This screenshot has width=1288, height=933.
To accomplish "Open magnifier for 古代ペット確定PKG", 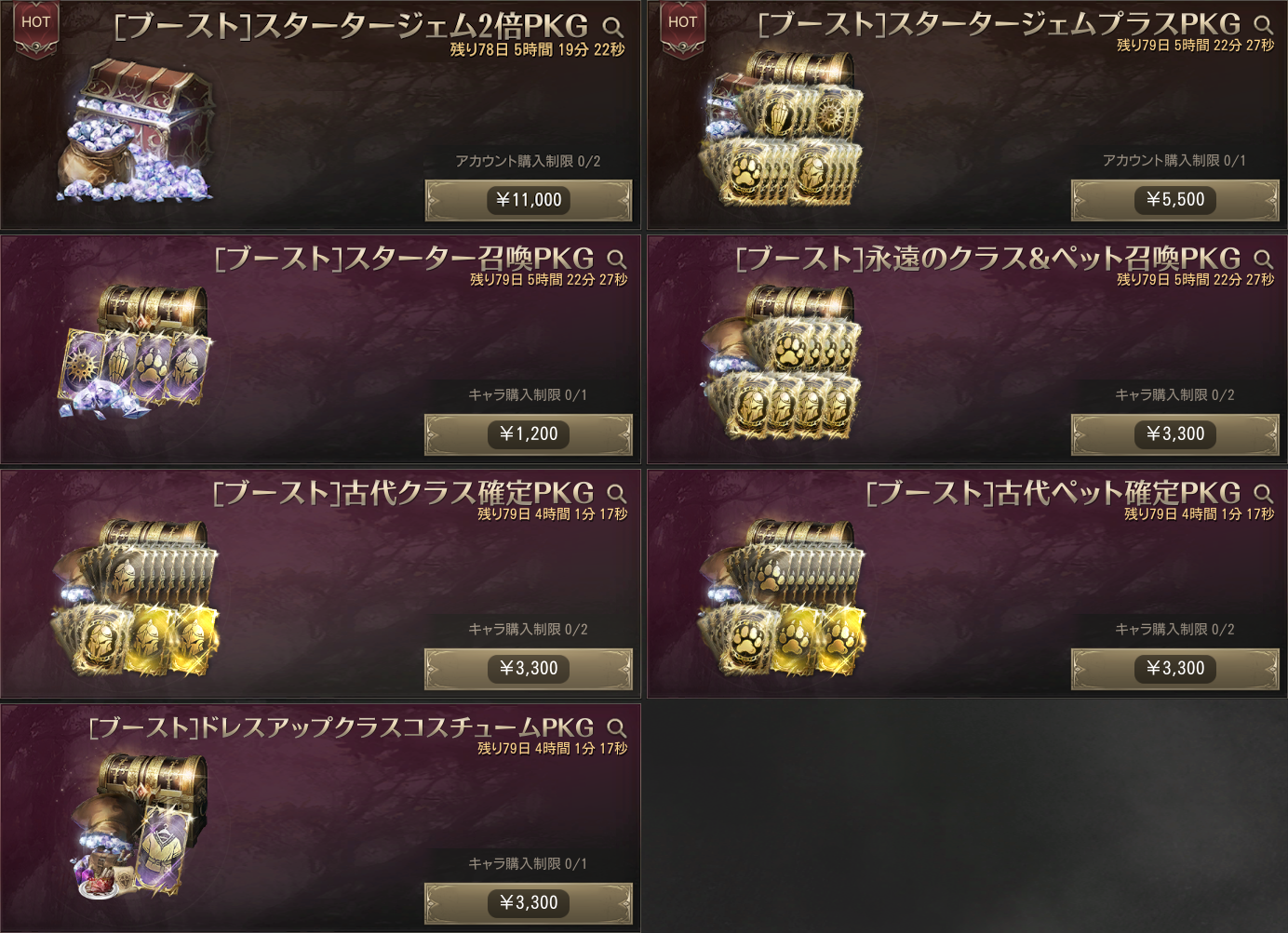I will point(1263,493).
